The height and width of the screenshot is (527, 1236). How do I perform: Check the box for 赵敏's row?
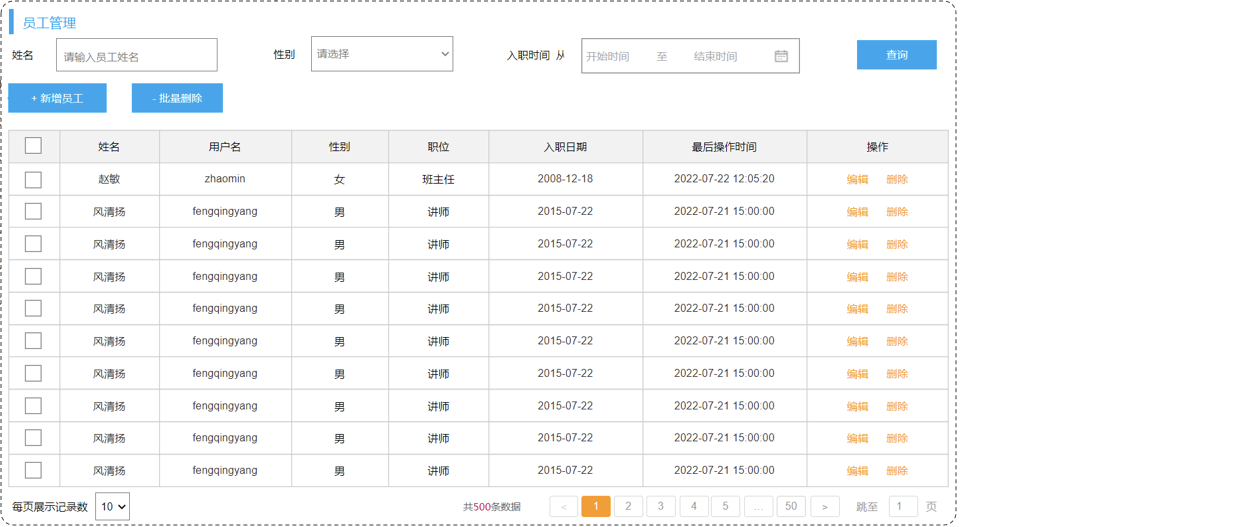pos(33,180)
